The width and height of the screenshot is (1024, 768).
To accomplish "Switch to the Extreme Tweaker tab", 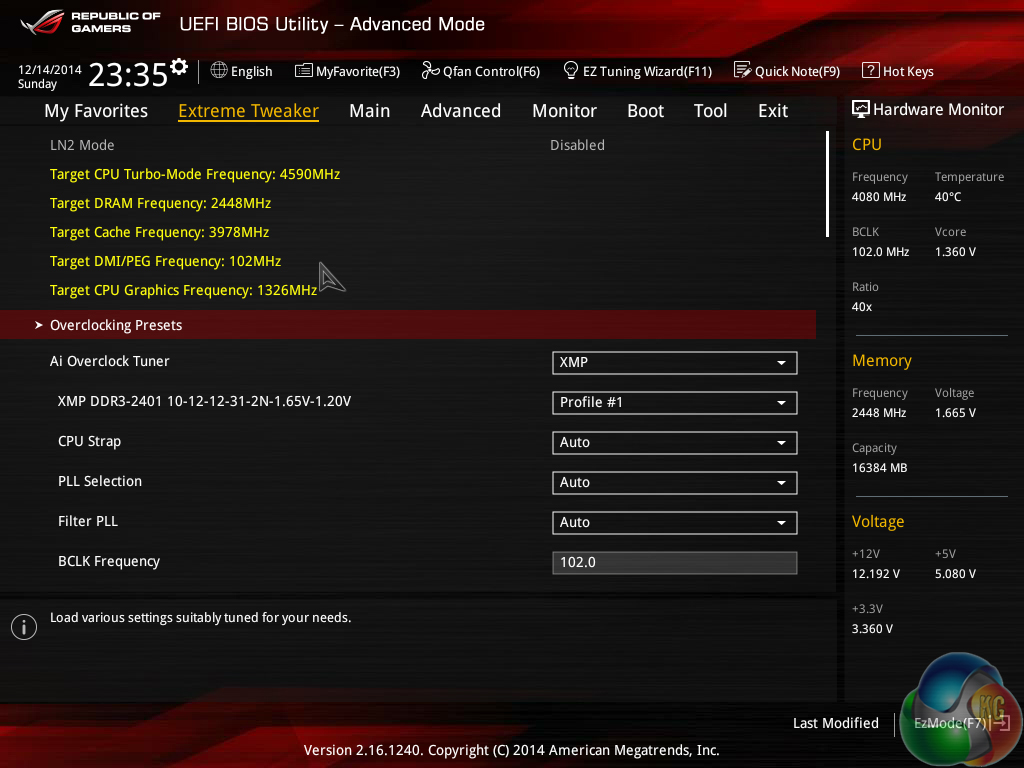I will [248, 110].
